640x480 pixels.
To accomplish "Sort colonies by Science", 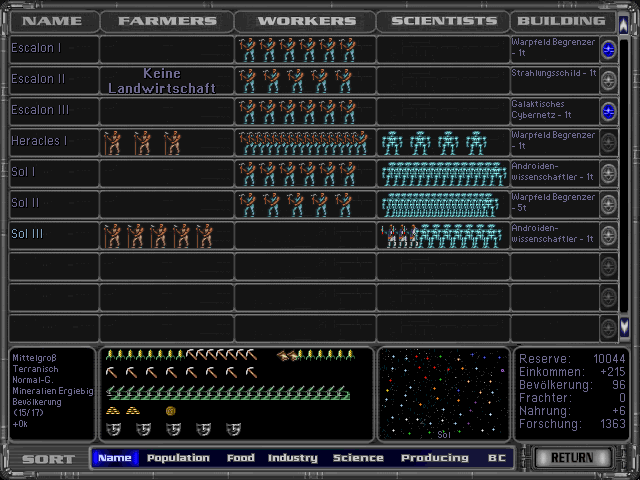I will coord(358,458).
